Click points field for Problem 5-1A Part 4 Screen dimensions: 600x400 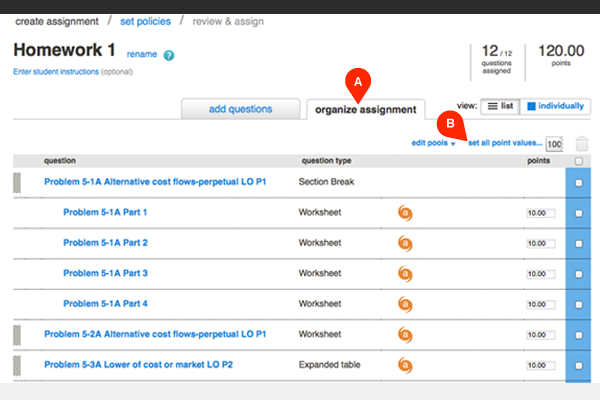(538, 304)
